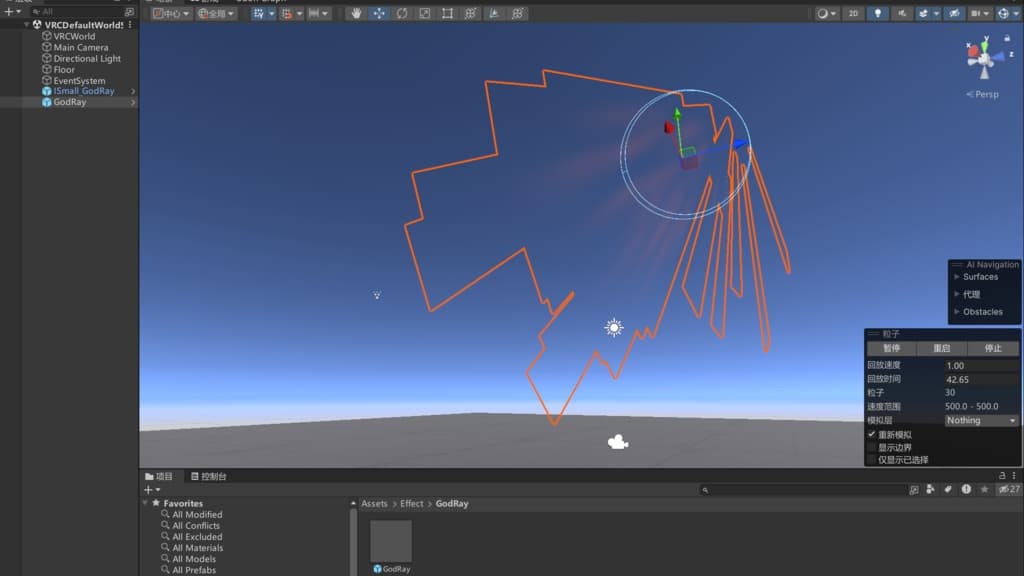The width and height of the screenshot is (1024, 576).
Task: Switch to the 项目 project tab
Action: 159,477
